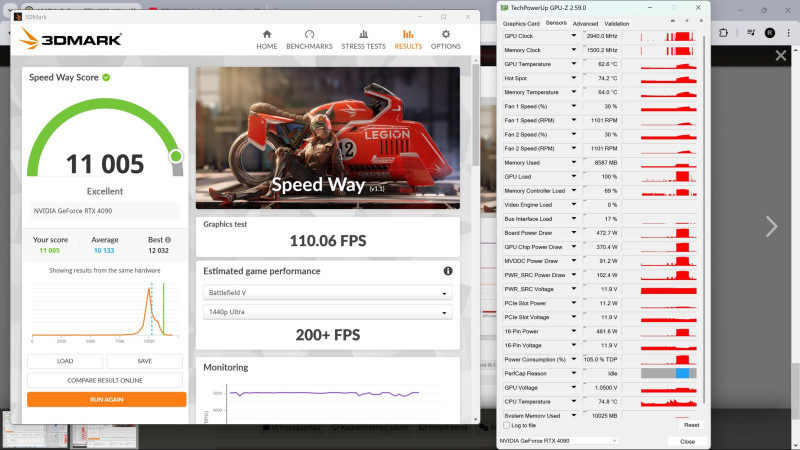Open 3DMark OPTIONS gear

[445, 40]
